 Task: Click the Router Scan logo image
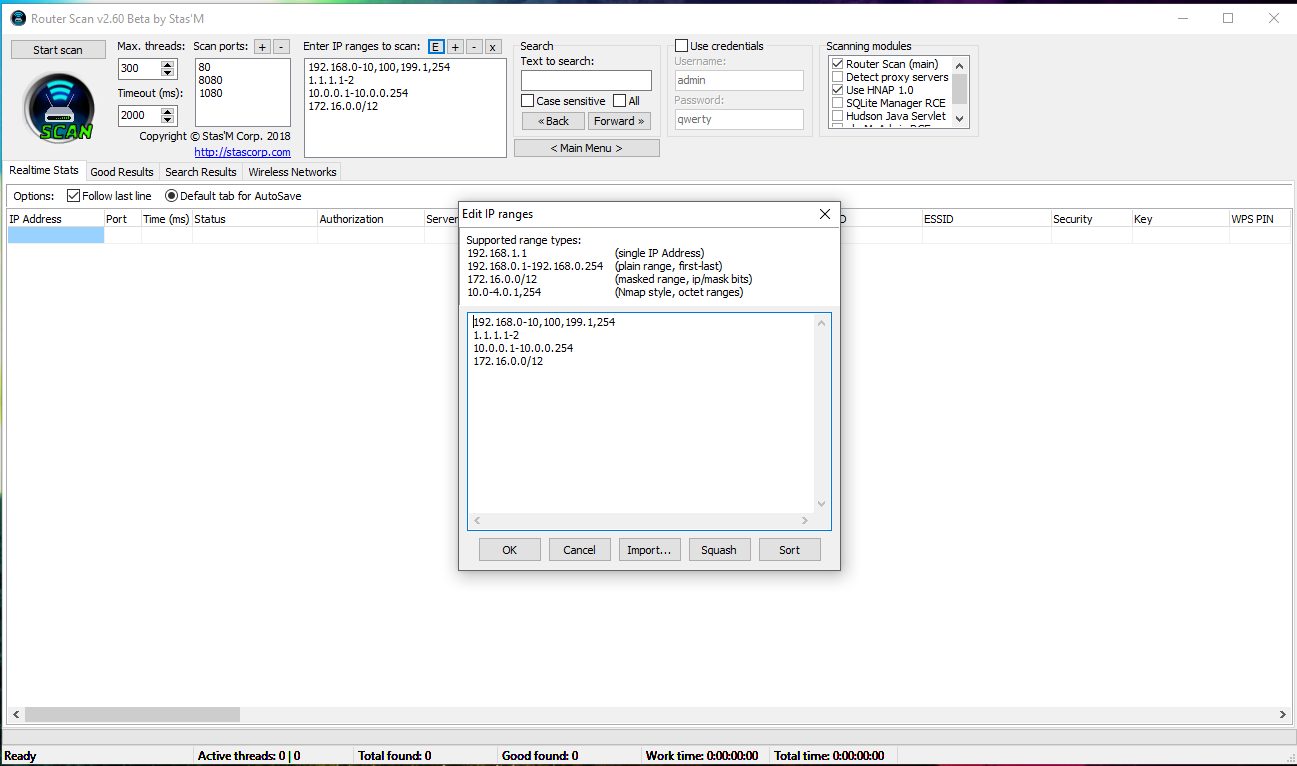tap(59, 108)
